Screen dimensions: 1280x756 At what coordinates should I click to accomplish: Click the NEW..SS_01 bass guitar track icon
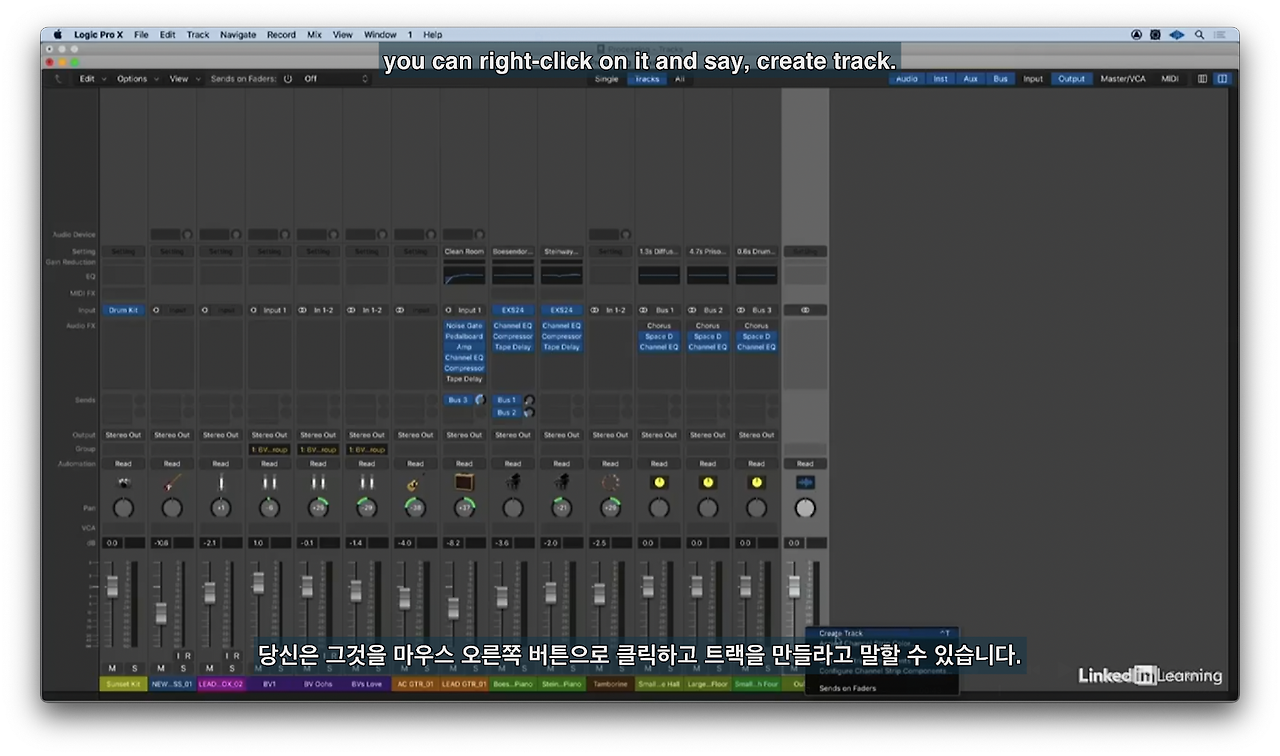point(172,483)
